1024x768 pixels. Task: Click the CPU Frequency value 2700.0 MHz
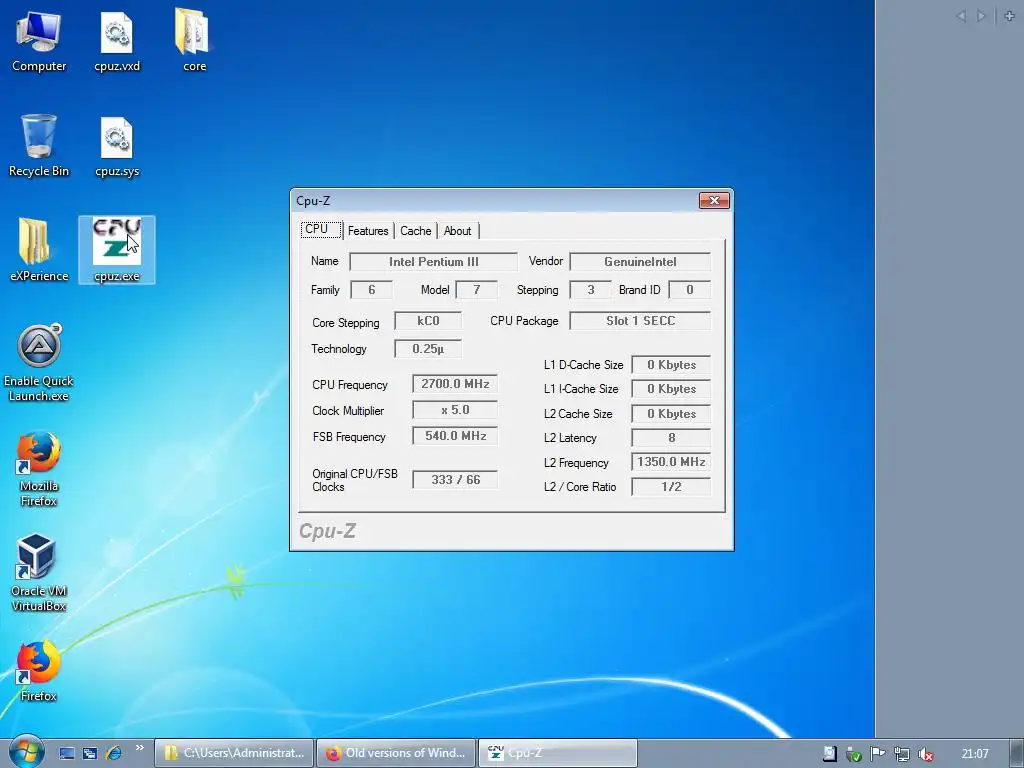(455, 384)
